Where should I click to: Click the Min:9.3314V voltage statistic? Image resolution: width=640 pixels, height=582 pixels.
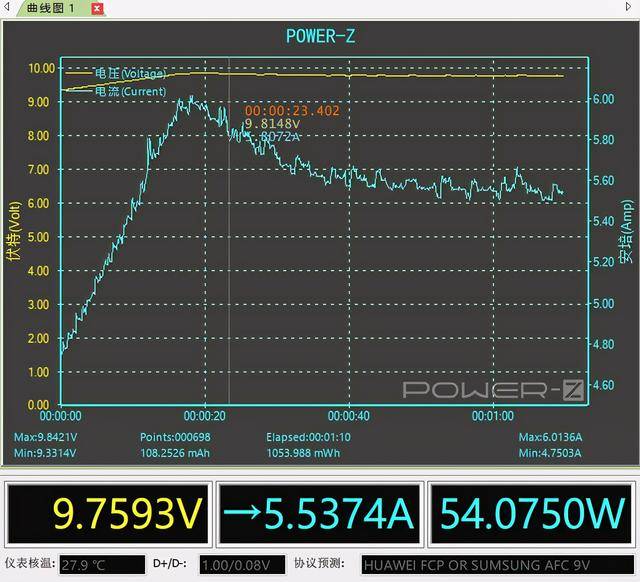tap(45, 453)
